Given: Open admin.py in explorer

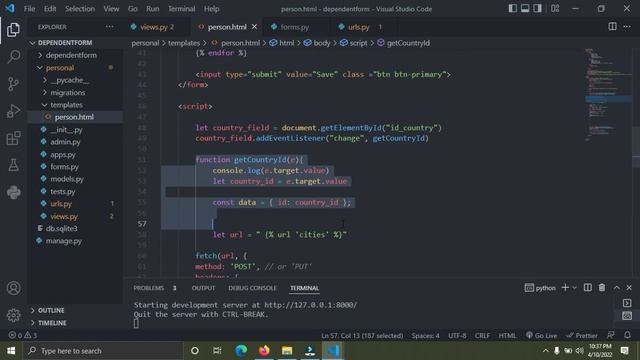Looking at the screenshot, I should (x=65, y=142).
